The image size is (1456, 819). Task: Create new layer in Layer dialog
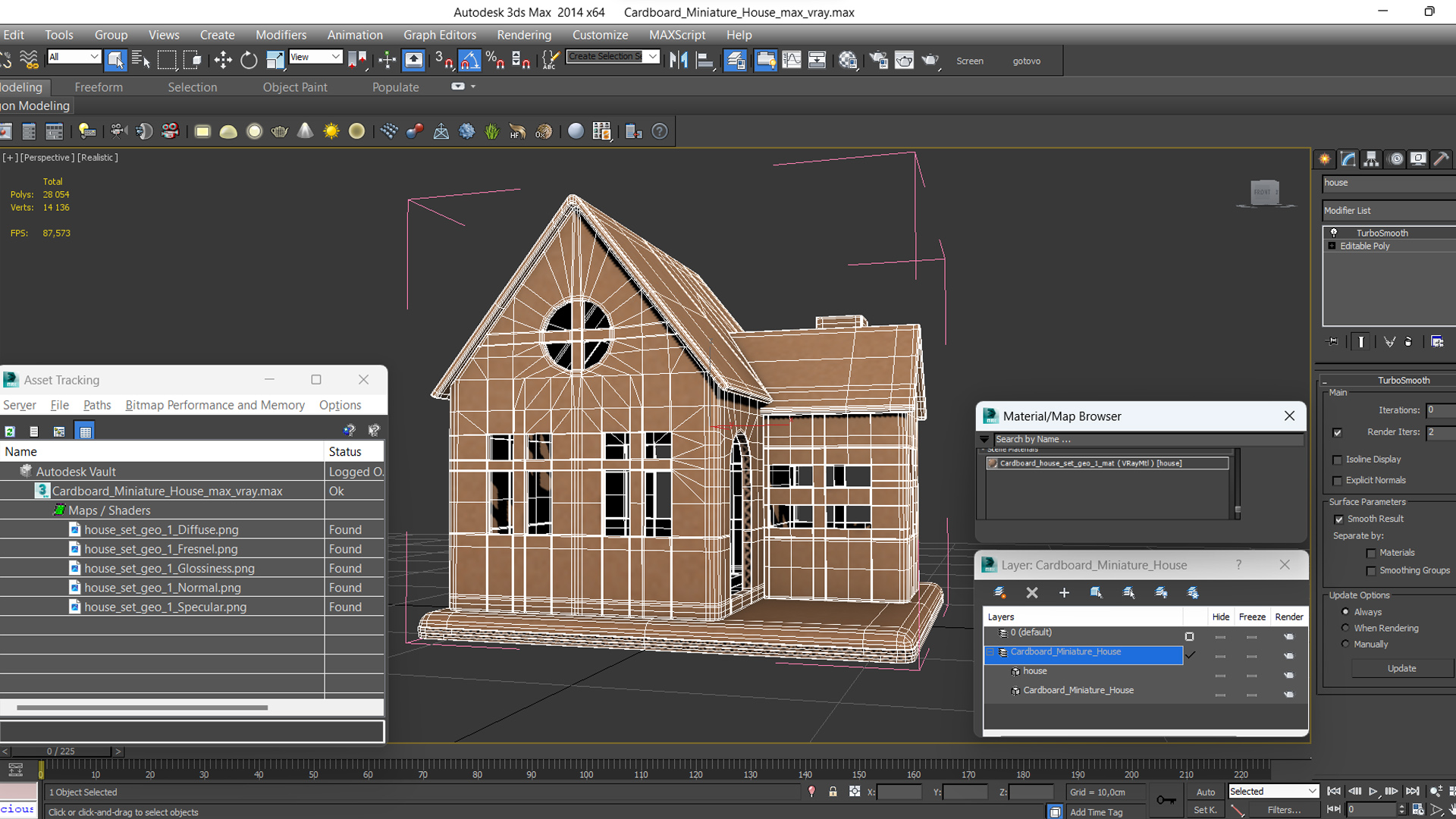tap(999, 592)
